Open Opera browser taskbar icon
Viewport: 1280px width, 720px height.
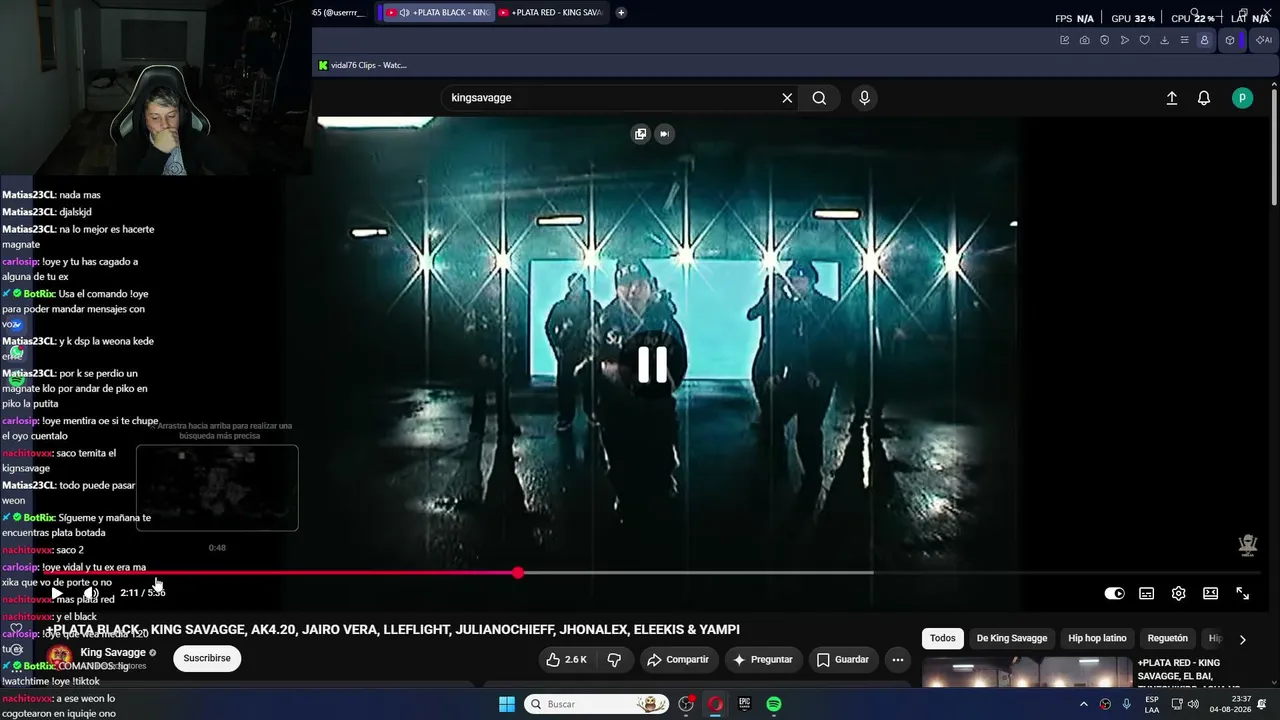[x=715, y=704]
